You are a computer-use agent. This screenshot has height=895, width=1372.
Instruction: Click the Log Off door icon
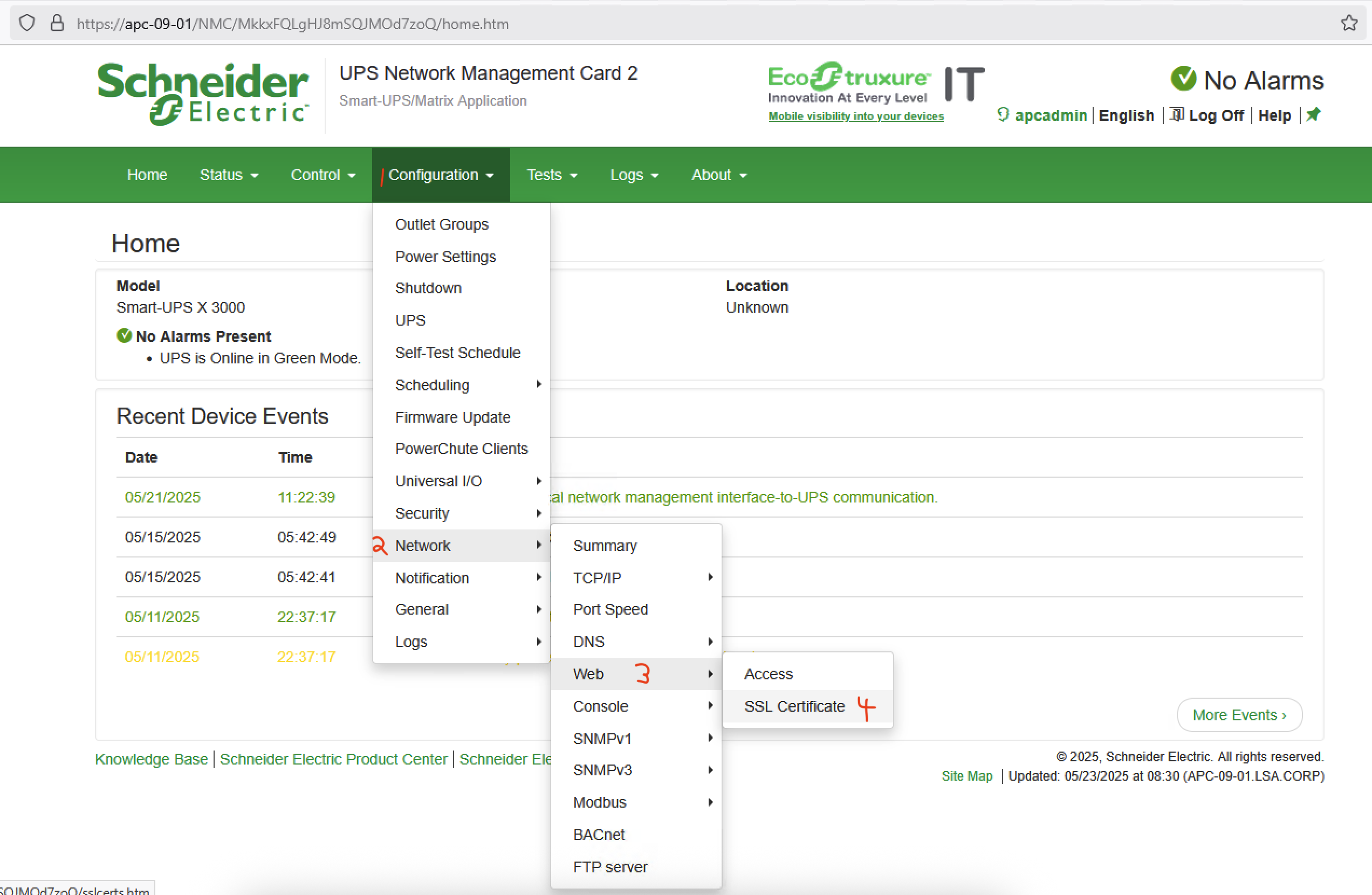pos(1177,115)
